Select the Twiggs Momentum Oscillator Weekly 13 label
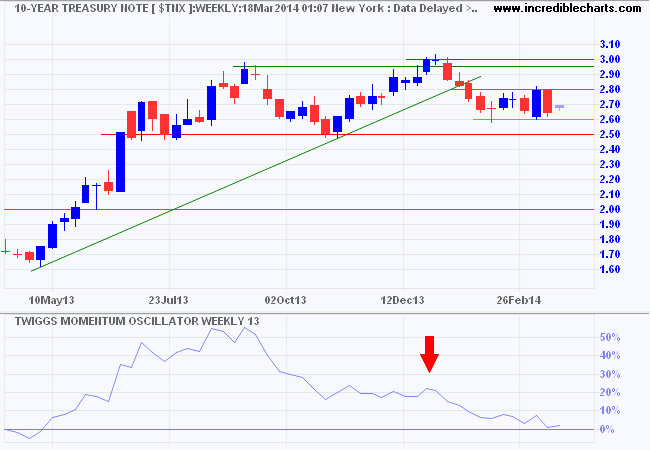Image resolution: width=650 pixels, height=450 pixels. pyautogui.click(x=137, y=321)
